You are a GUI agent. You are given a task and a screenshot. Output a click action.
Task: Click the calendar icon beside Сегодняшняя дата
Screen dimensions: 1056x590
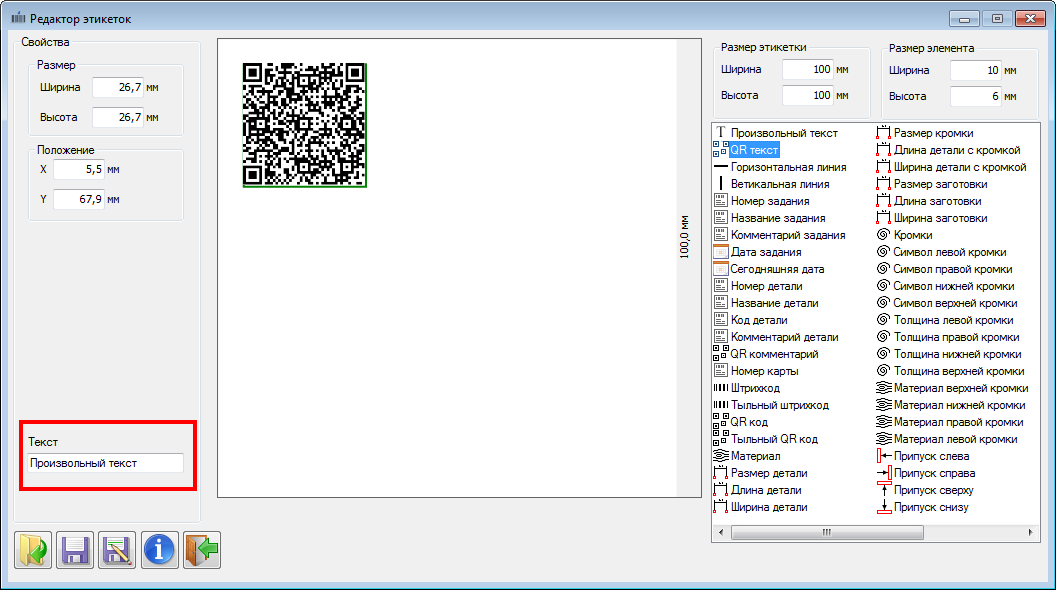click(721, 269)
